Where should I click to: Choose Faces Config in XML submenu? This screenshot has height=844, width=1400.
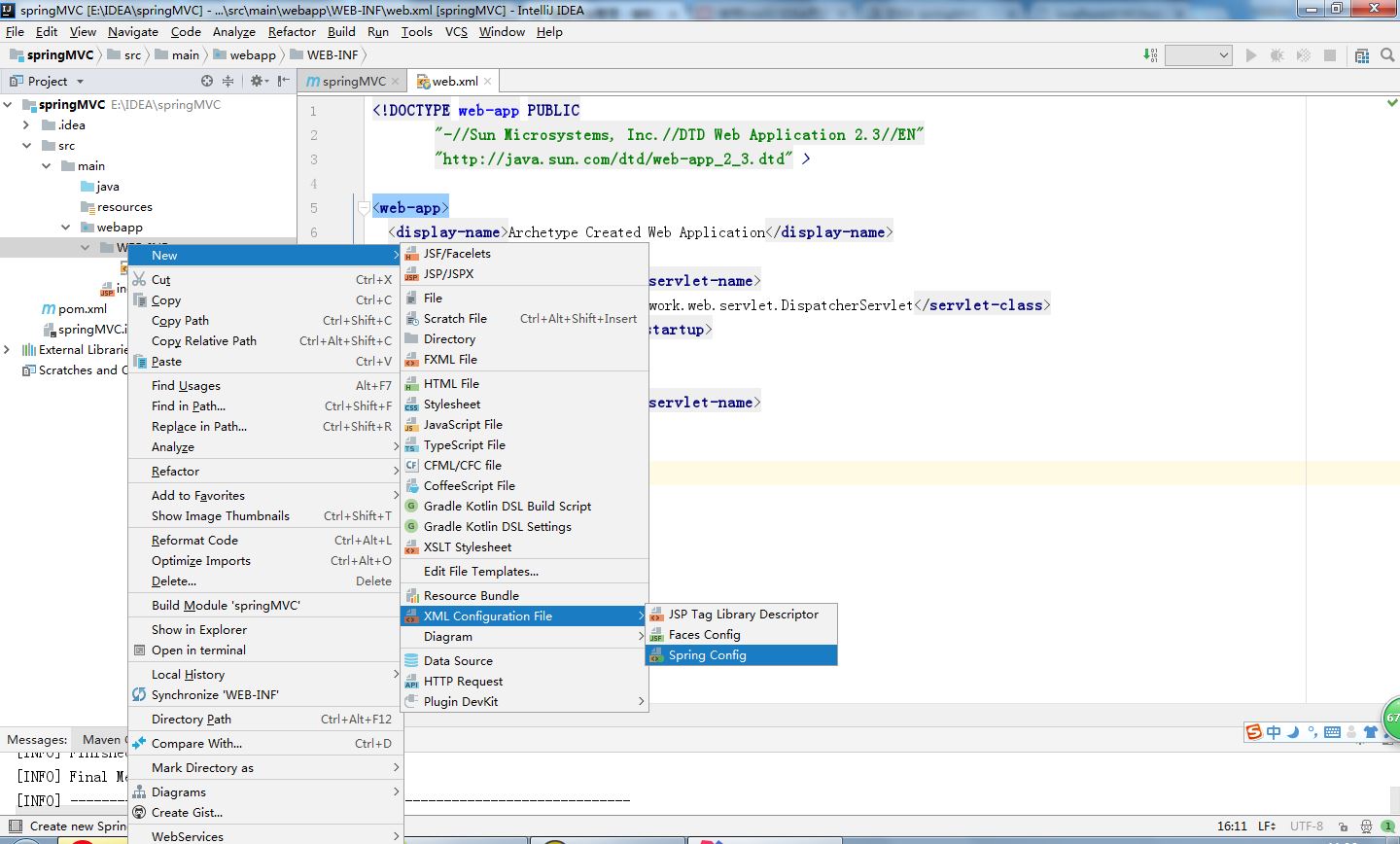704,635
